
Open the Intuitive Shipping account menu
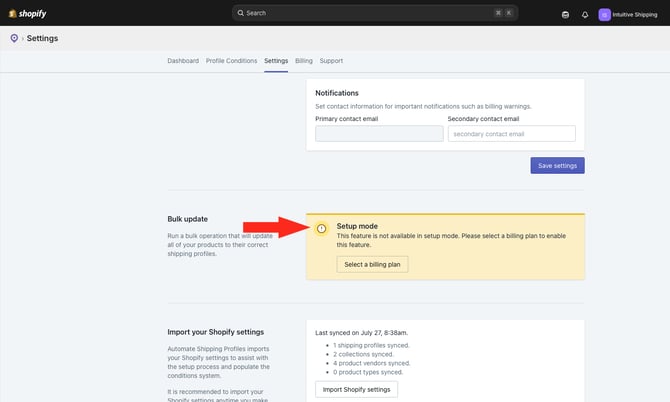(628, 15)
